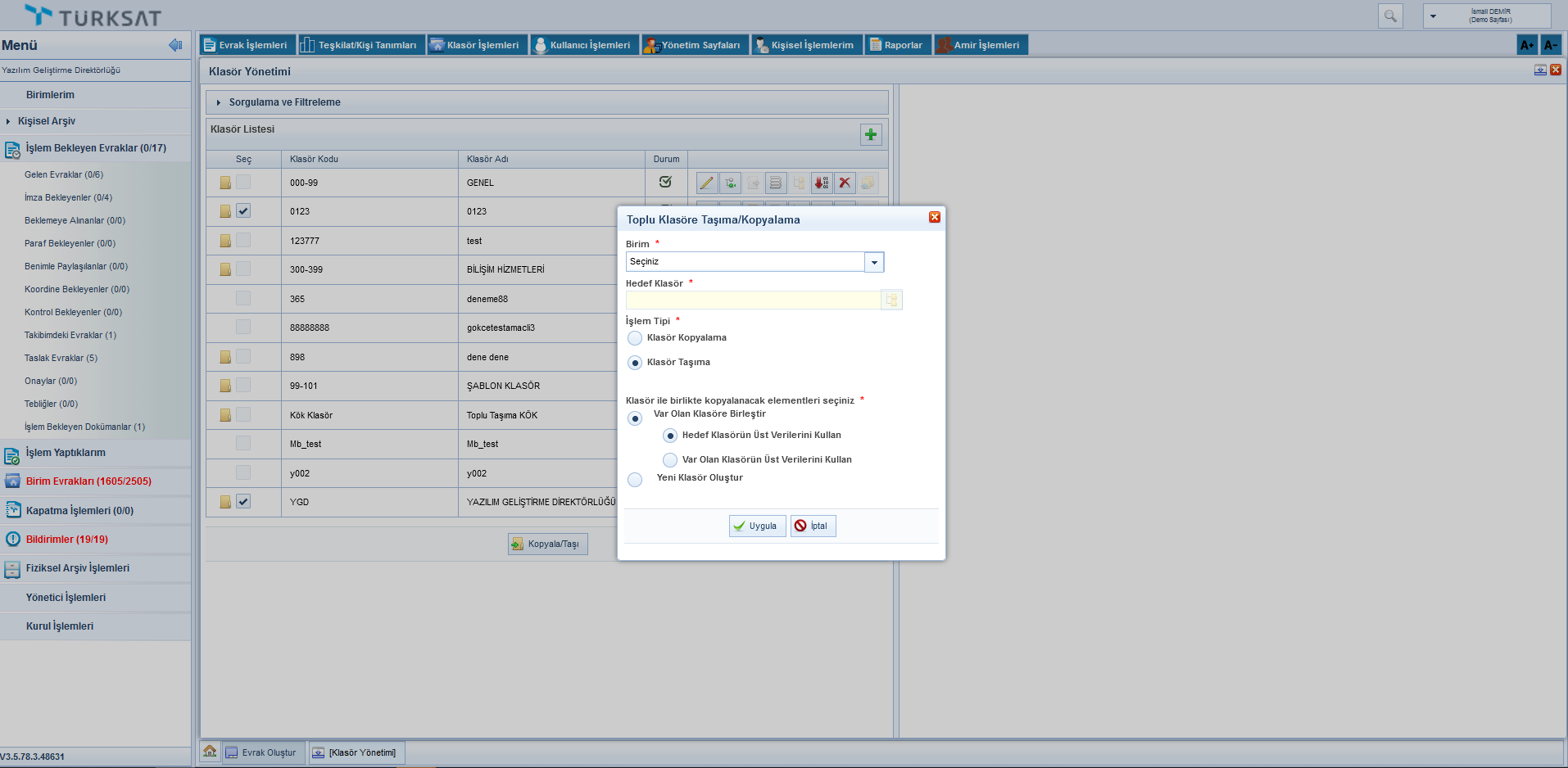
Task: Open the İsmail DEMİR user dropdown
Action: click(x=1433, y=16)
